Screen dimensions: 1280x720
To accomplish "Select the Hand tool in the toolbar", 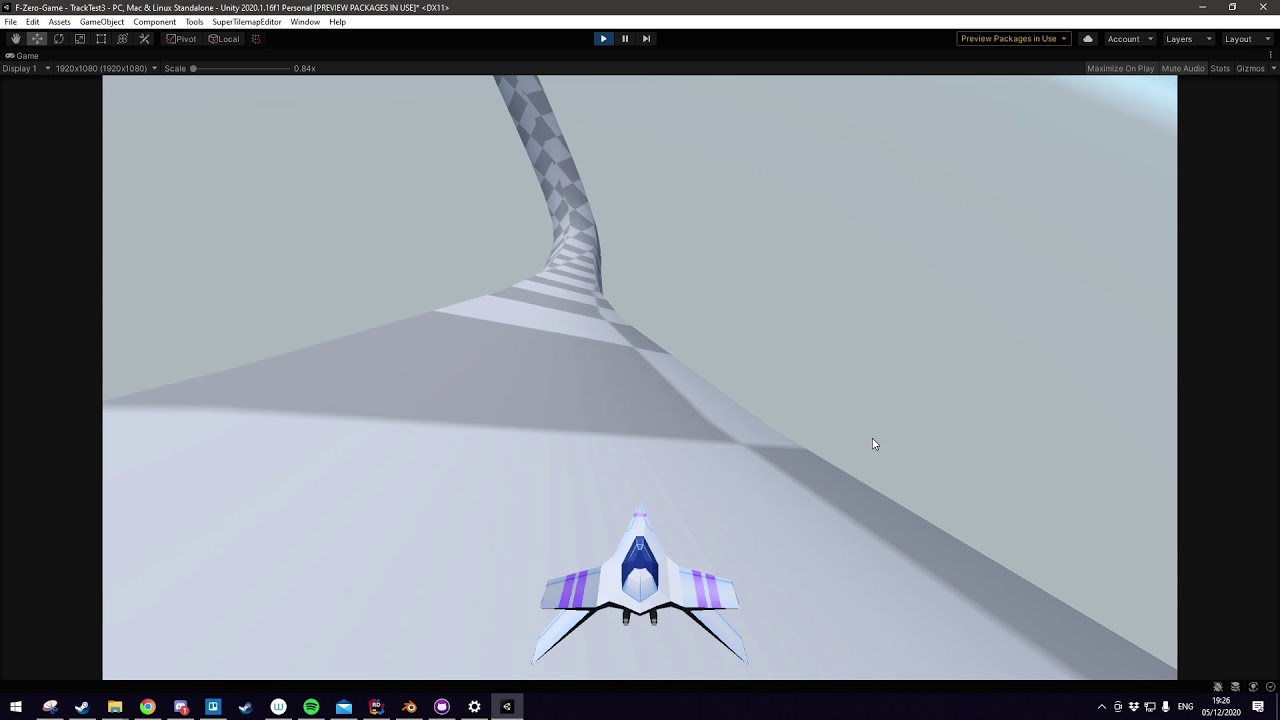I will click(x=15, y=38).
